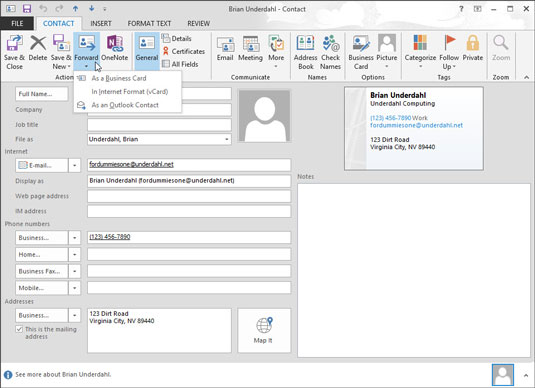
Task: Click the Business Fax... button
Action: (x=42, y=271)
